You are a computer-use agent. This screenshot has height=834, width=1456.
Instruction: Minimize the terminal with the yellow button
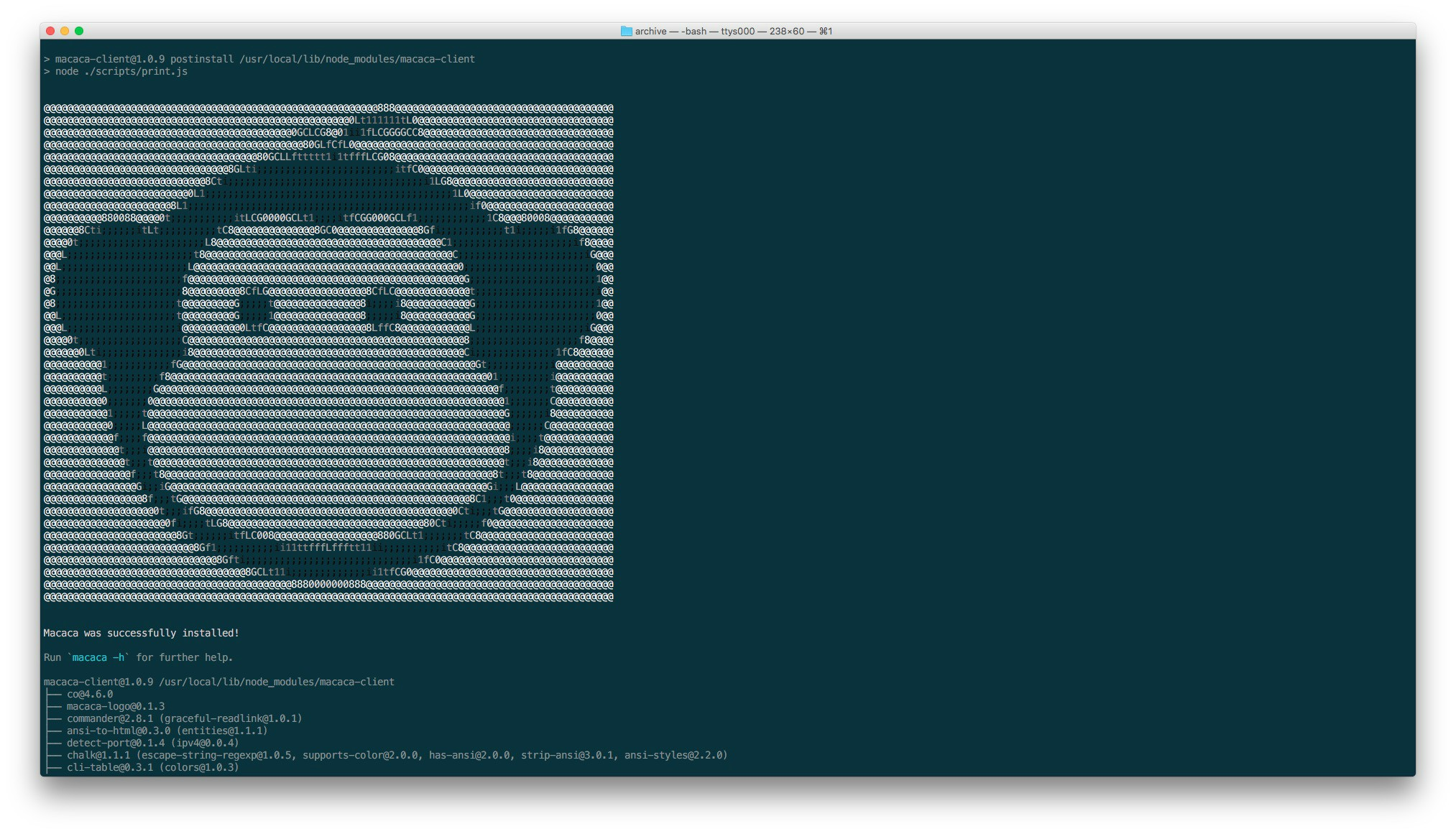click(x=65, y=31)
